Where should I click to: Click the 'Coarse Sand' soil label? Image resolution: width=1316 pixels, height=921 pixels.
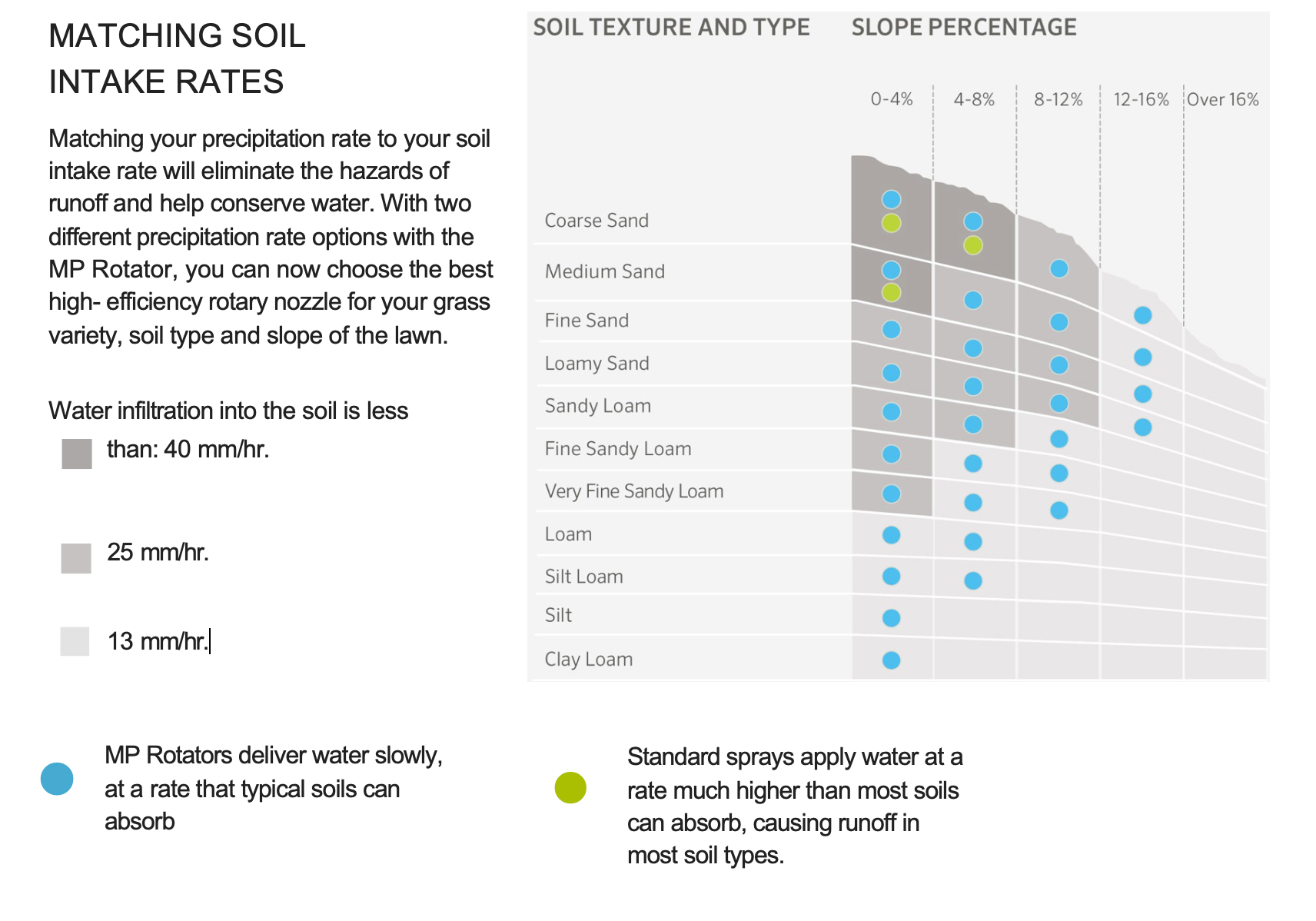[x=597, y=221]
